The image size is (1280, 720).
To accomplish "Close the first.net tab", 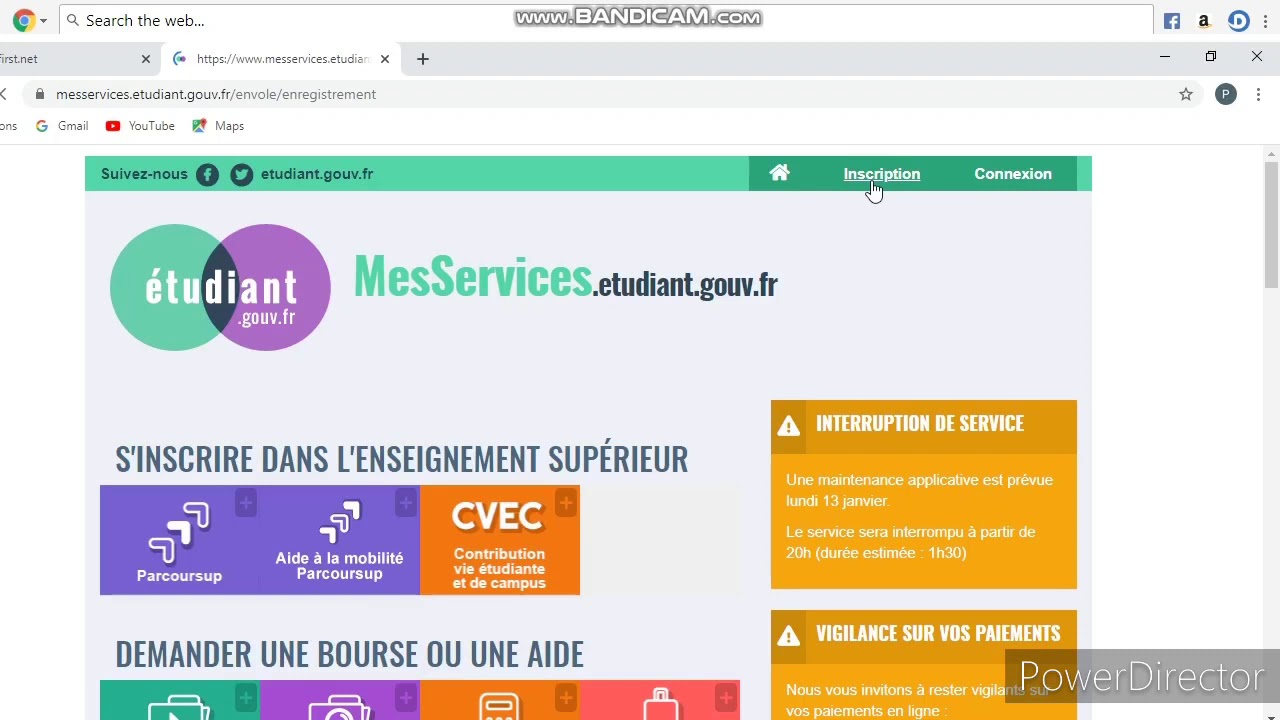I will (146, 59).
